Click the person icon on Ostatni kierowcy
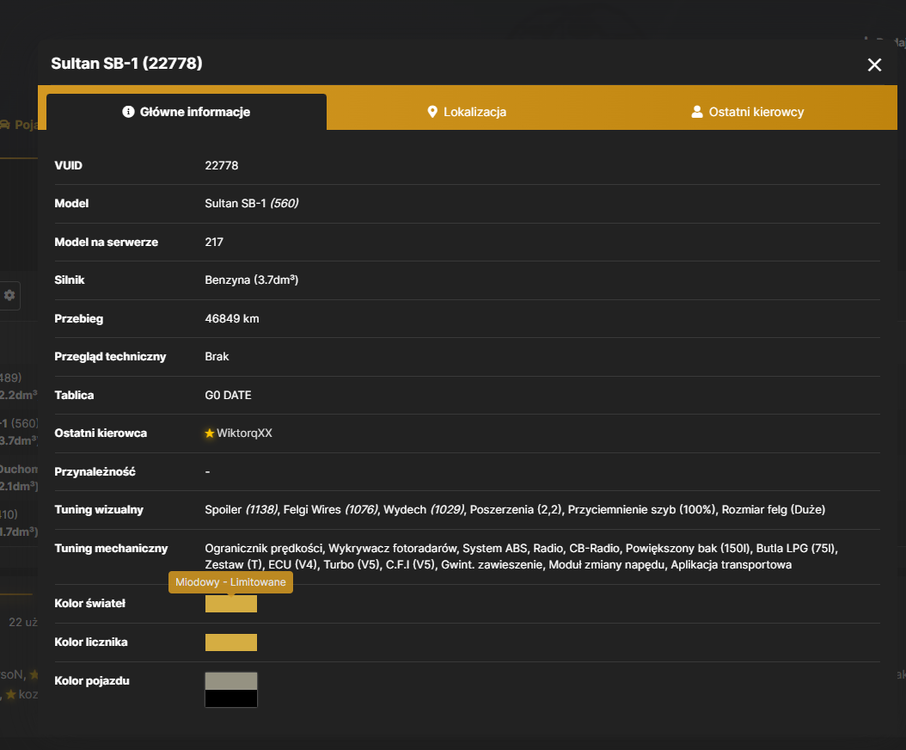Screen dimensions: 906x750 697,112
